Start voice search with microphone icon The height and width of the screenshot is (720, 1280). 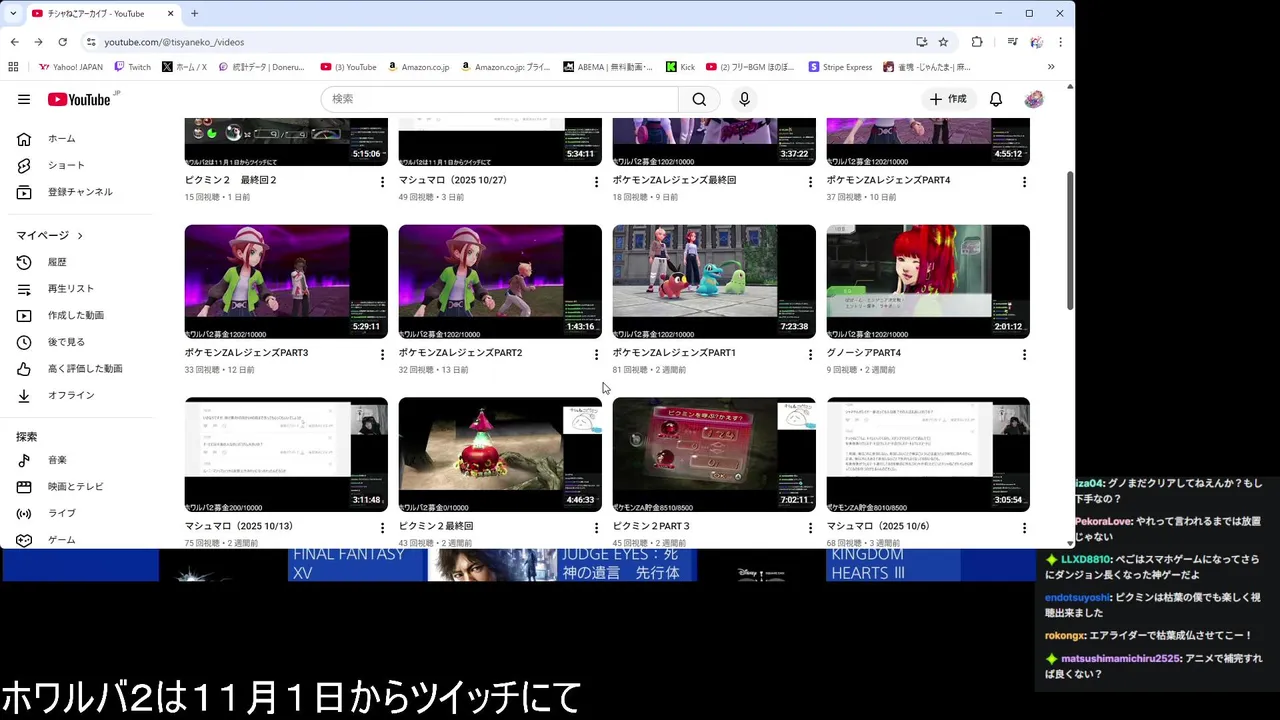pos(744,99)
